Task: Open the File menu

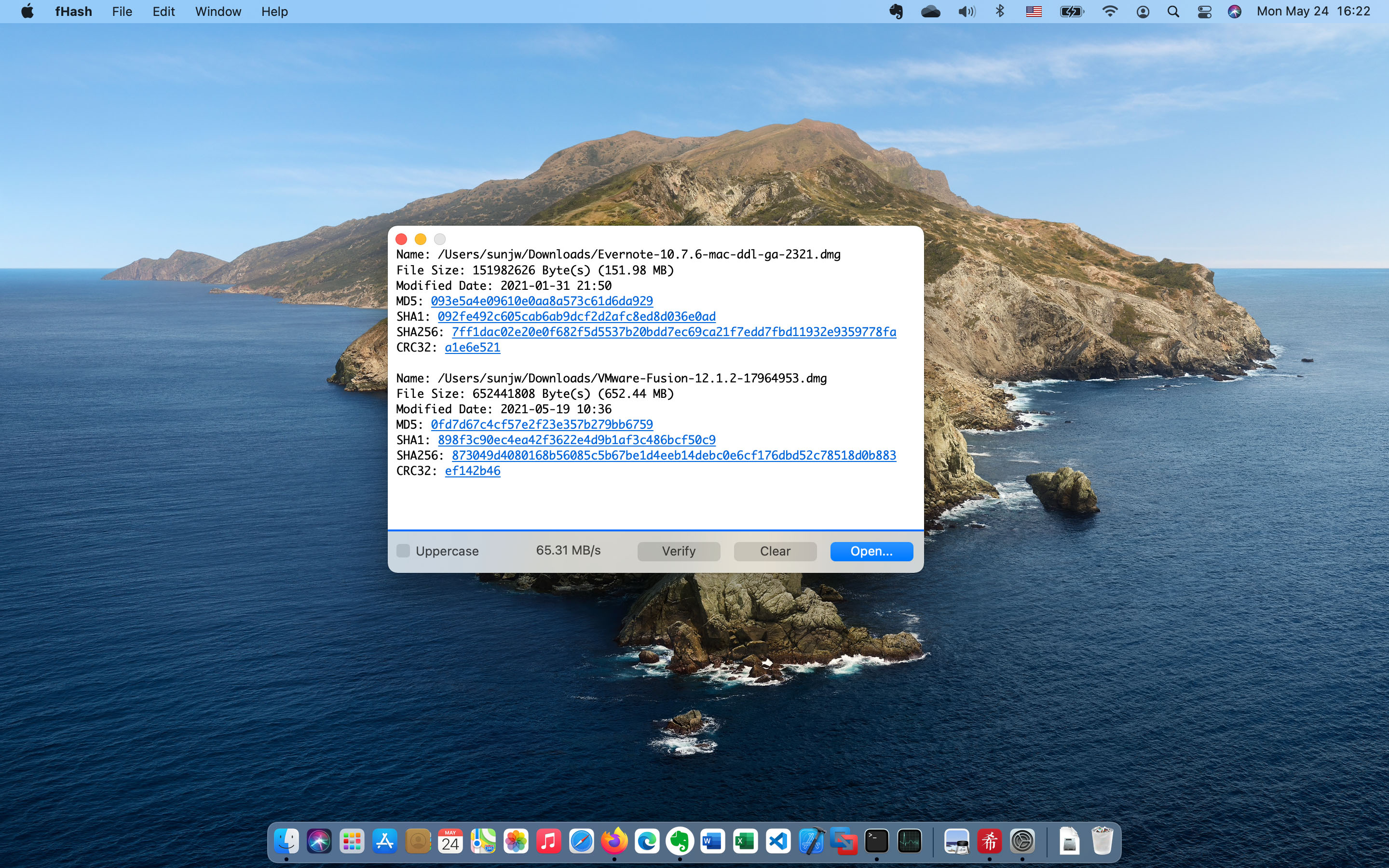Action: 122,12
